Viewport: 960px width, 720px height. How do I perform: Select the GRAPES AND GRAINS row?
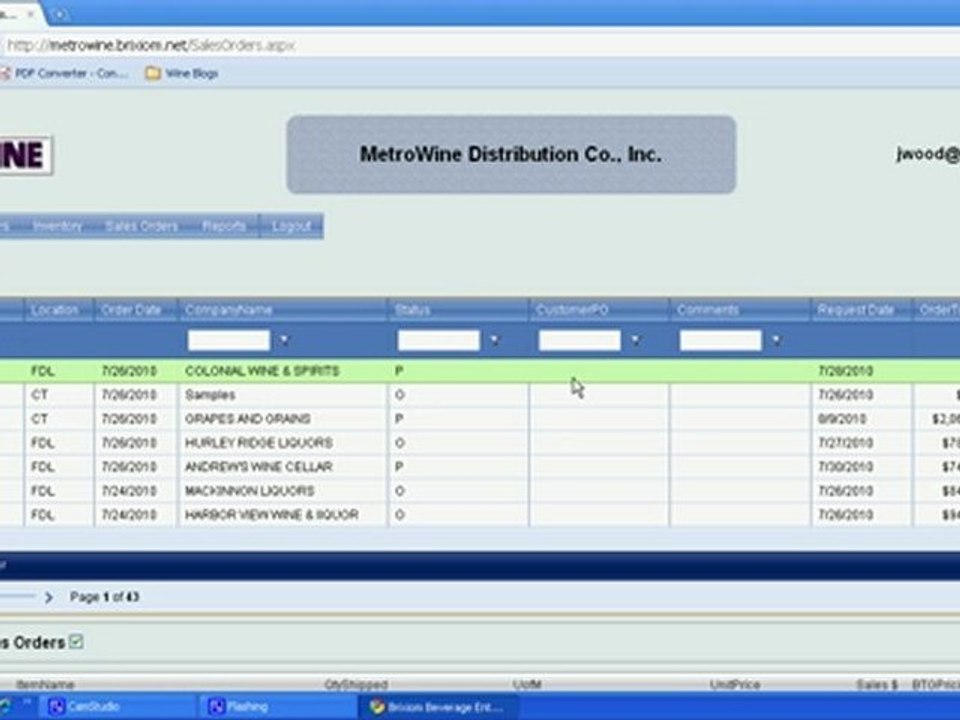480,419
